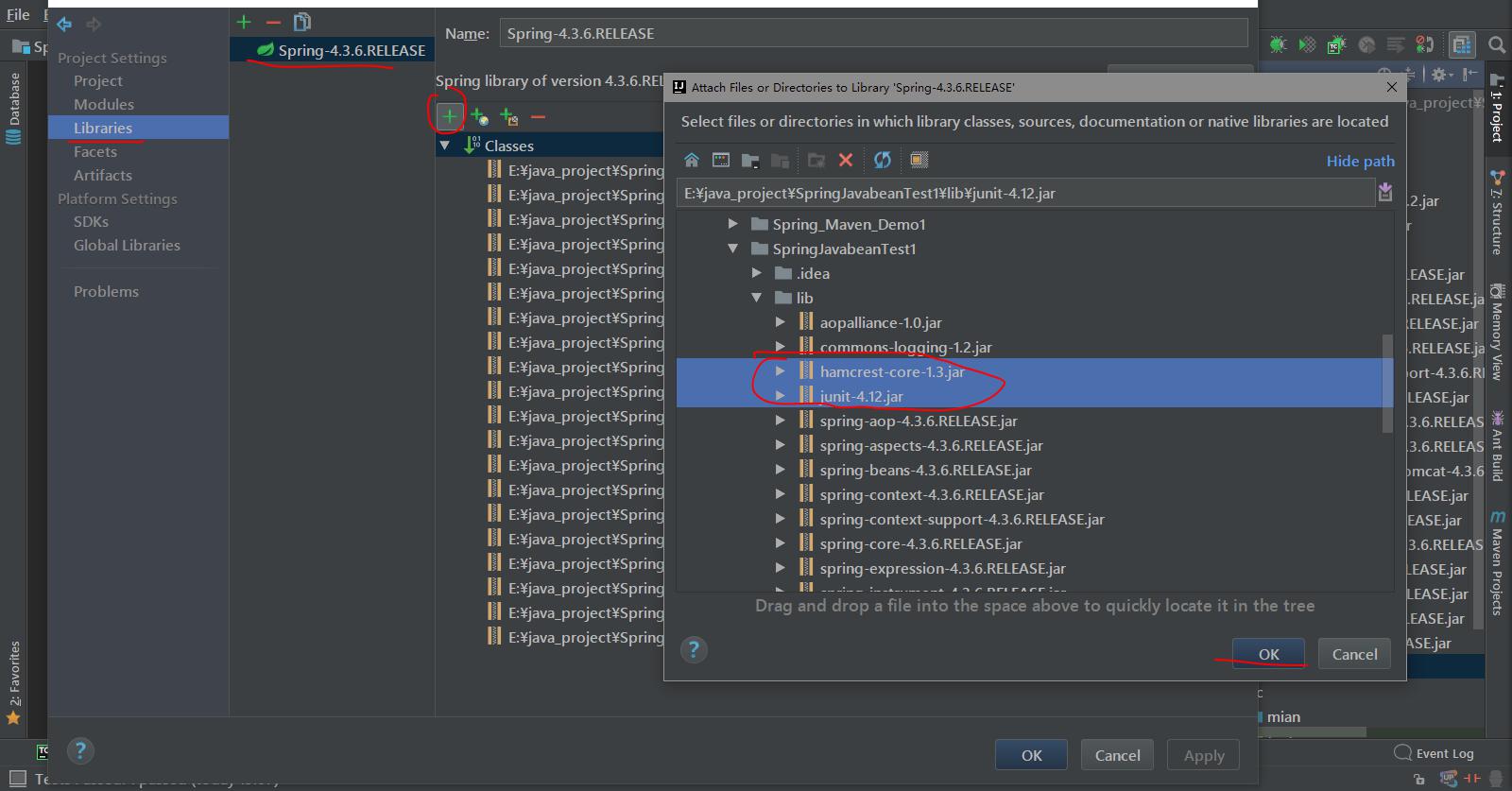Image resolution: width=1512 pixels, height=791 pixels.
Task: Open the help button in attach files dialog
Action: tap(694, 649)
